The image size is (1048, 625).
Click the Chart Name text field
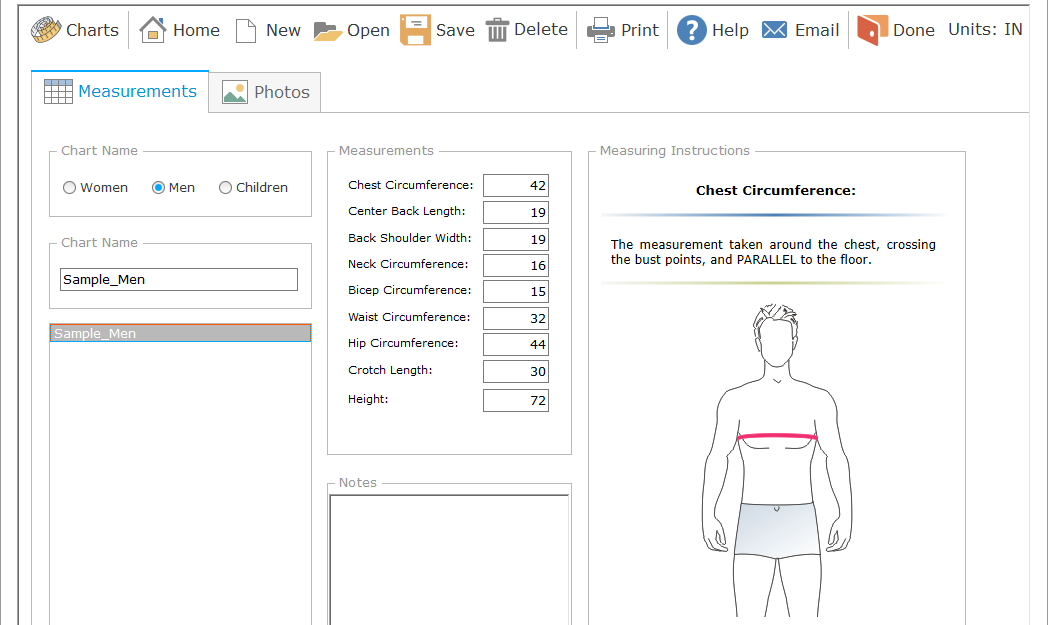pyautogui.click(x=179, y=280)
